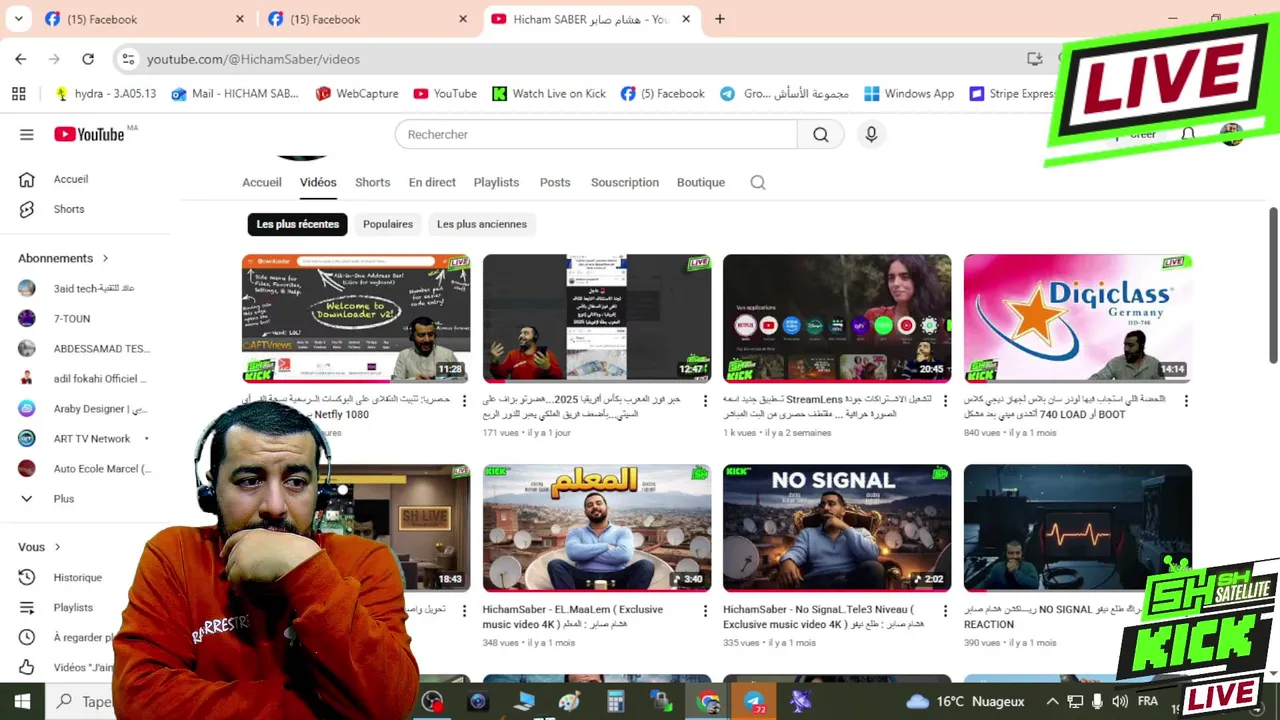The height and width of the screenshot is (720, 1280).
Task: Switch to the channel Shorts tab
Action: click(372, 182)
